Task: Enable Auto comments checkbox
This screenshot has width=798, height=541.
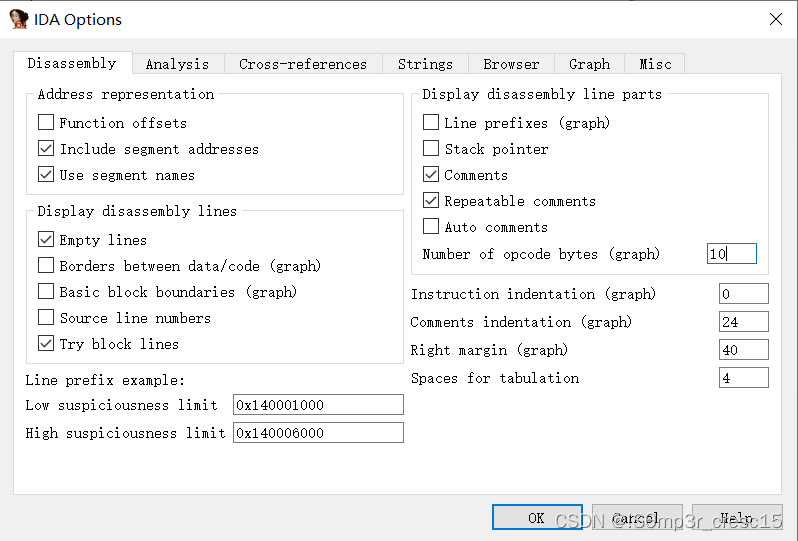Action: (x=431, y=226)
